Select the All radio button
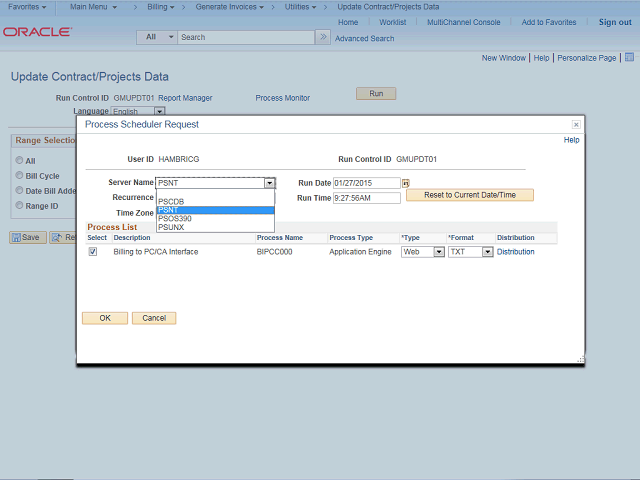 [18, 161]
